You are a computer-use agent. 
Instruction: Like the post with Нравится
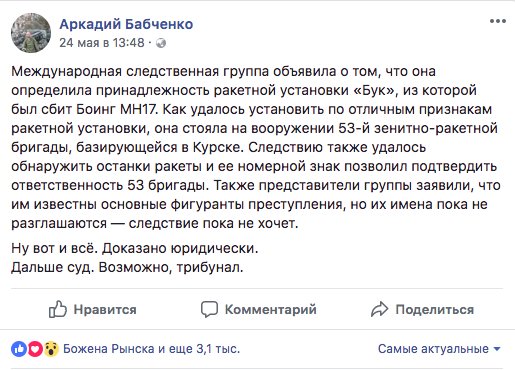coord(93,309)
